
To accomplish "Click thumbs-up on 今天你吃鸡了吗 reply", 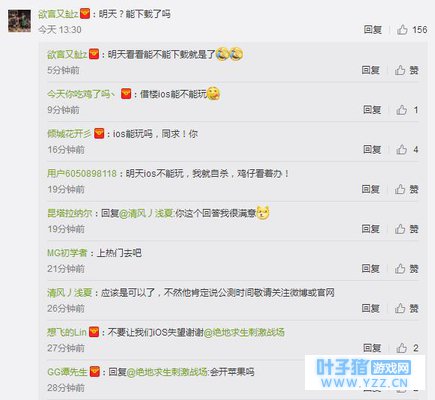I will 407,110.
